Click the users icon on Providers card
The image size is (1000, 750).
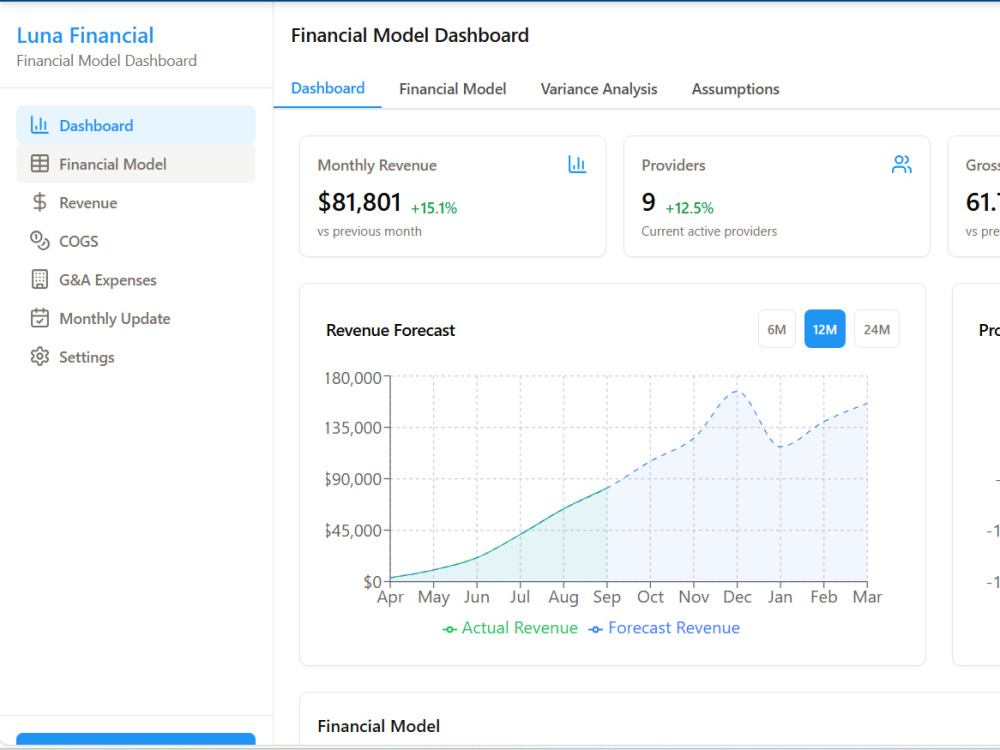(x=902, y=165)
